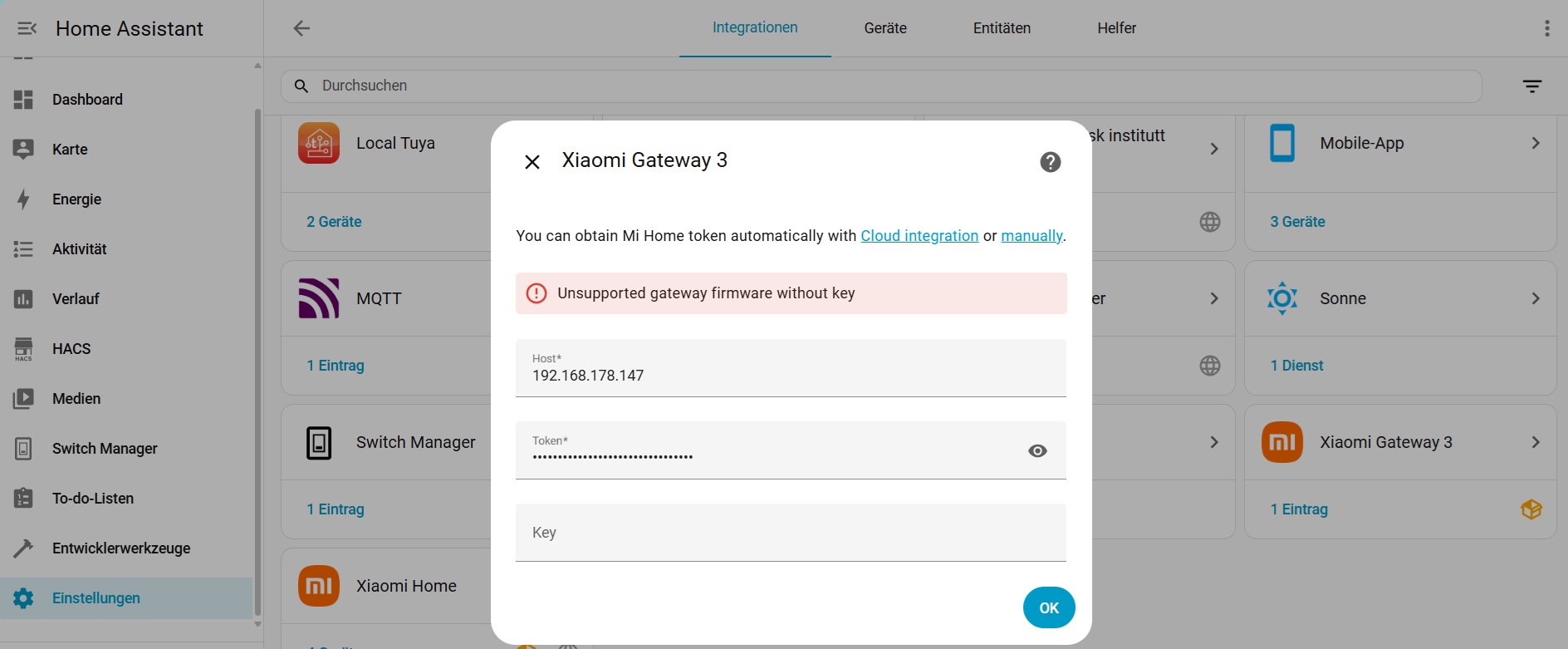Screen dimensions: 1568x649
Task: Click into the Key input field
Action: [x=790, y=533]
